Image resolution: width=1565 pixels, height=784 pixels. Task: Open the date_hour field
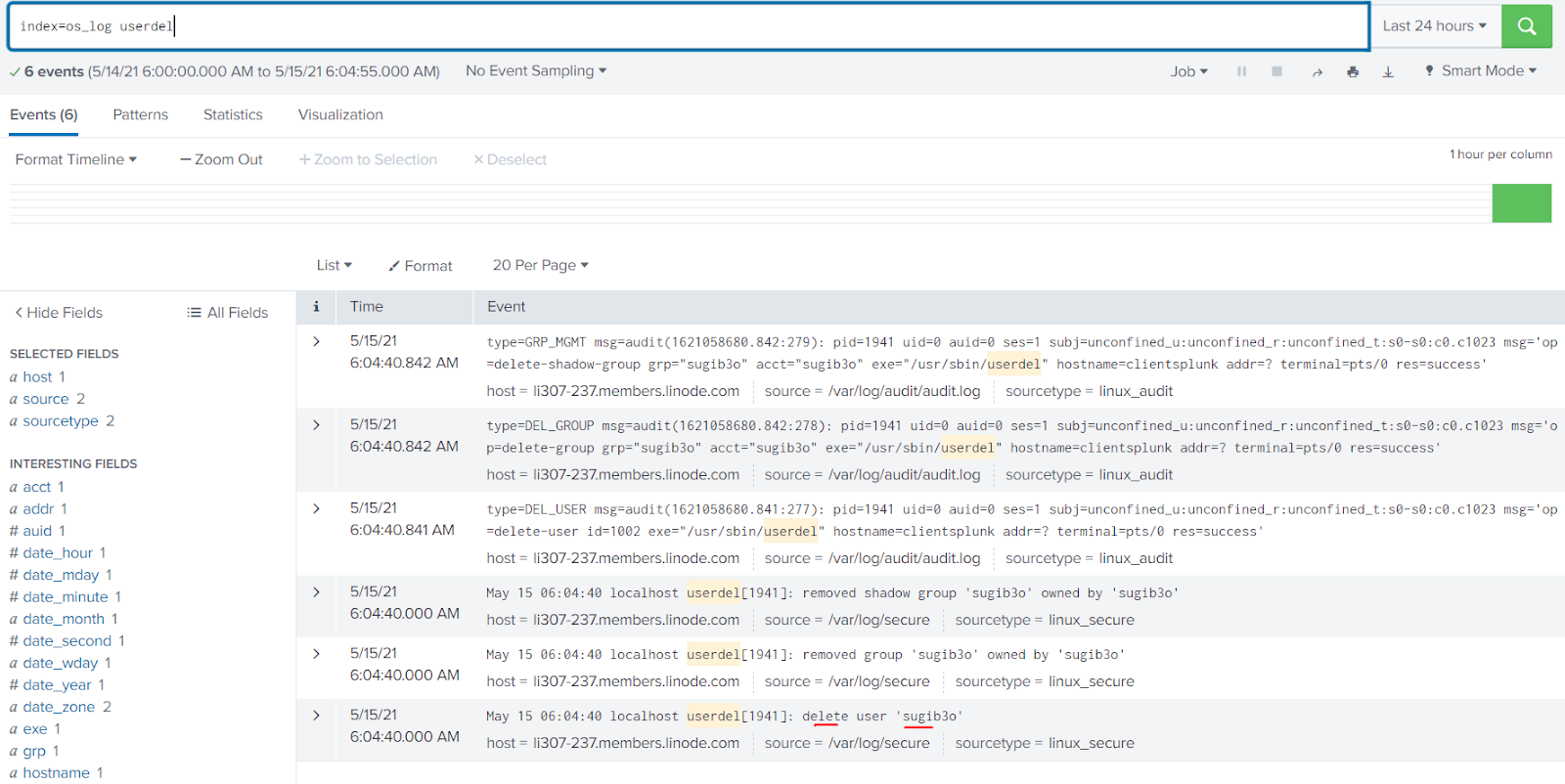[58, 552]
